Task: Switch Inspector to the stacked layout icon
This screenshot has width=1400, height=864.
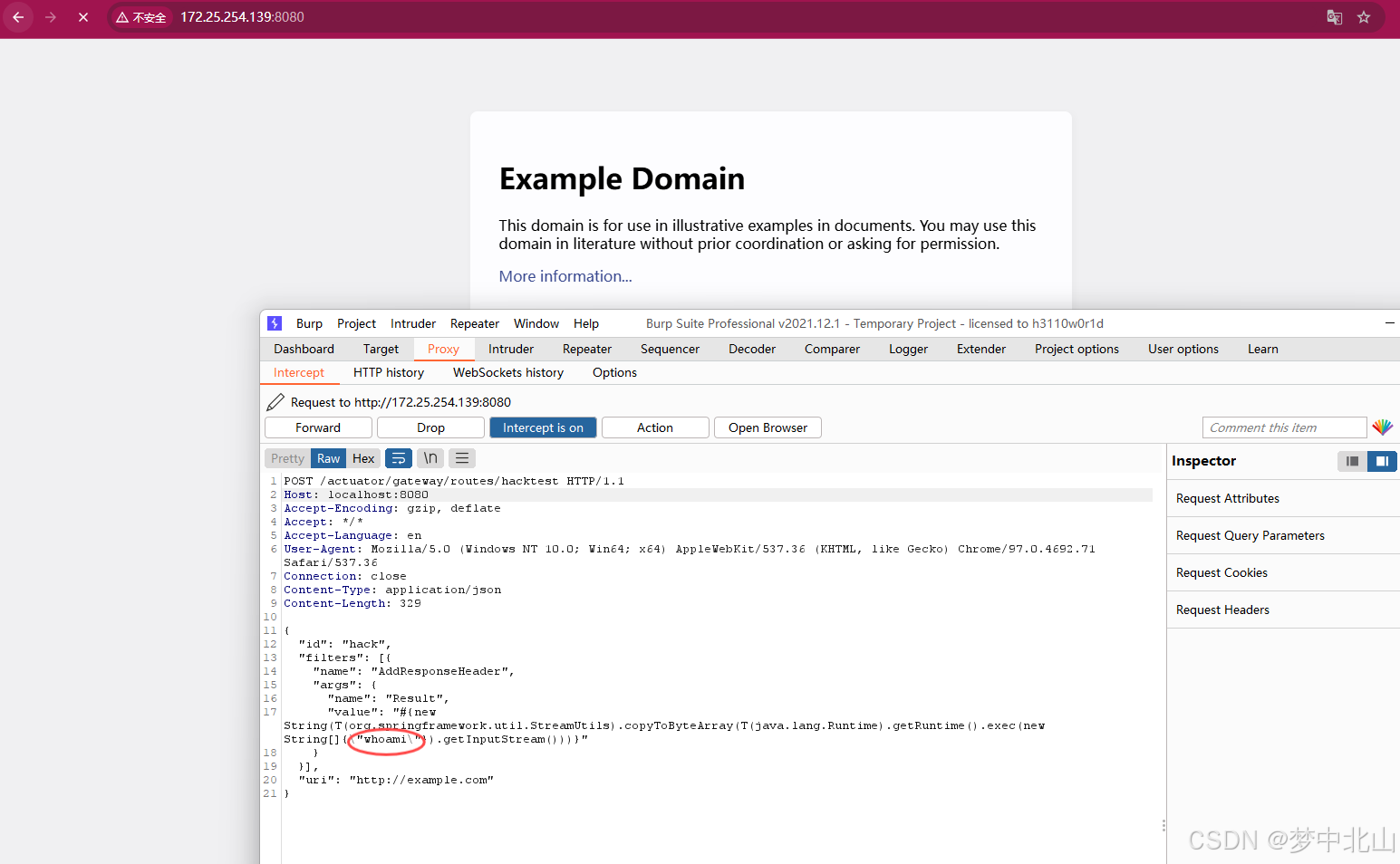Action: pos(1352,461)
